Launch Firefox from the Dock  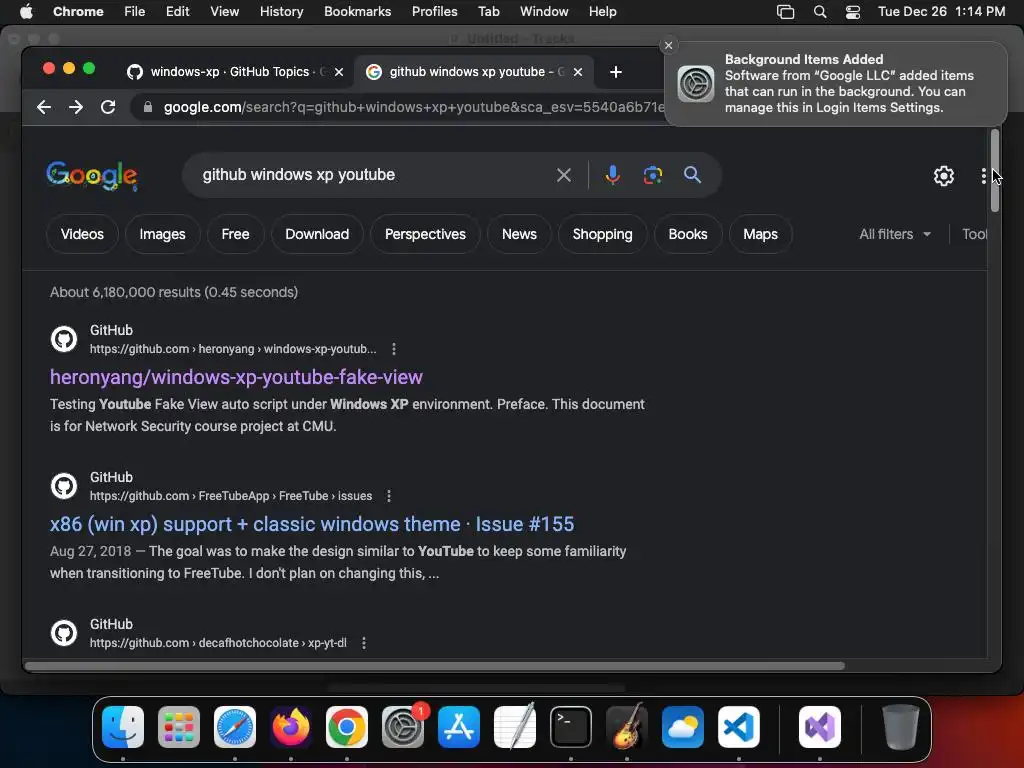(291, 726)
